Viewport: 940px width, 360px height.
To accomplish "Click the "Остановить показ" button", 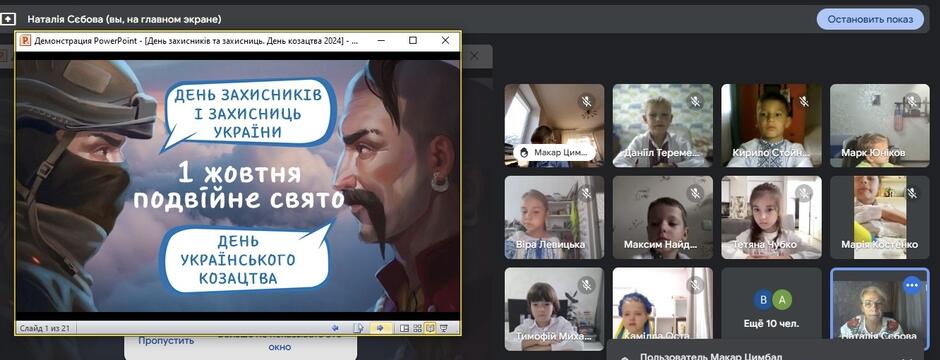I will point(870,19).
